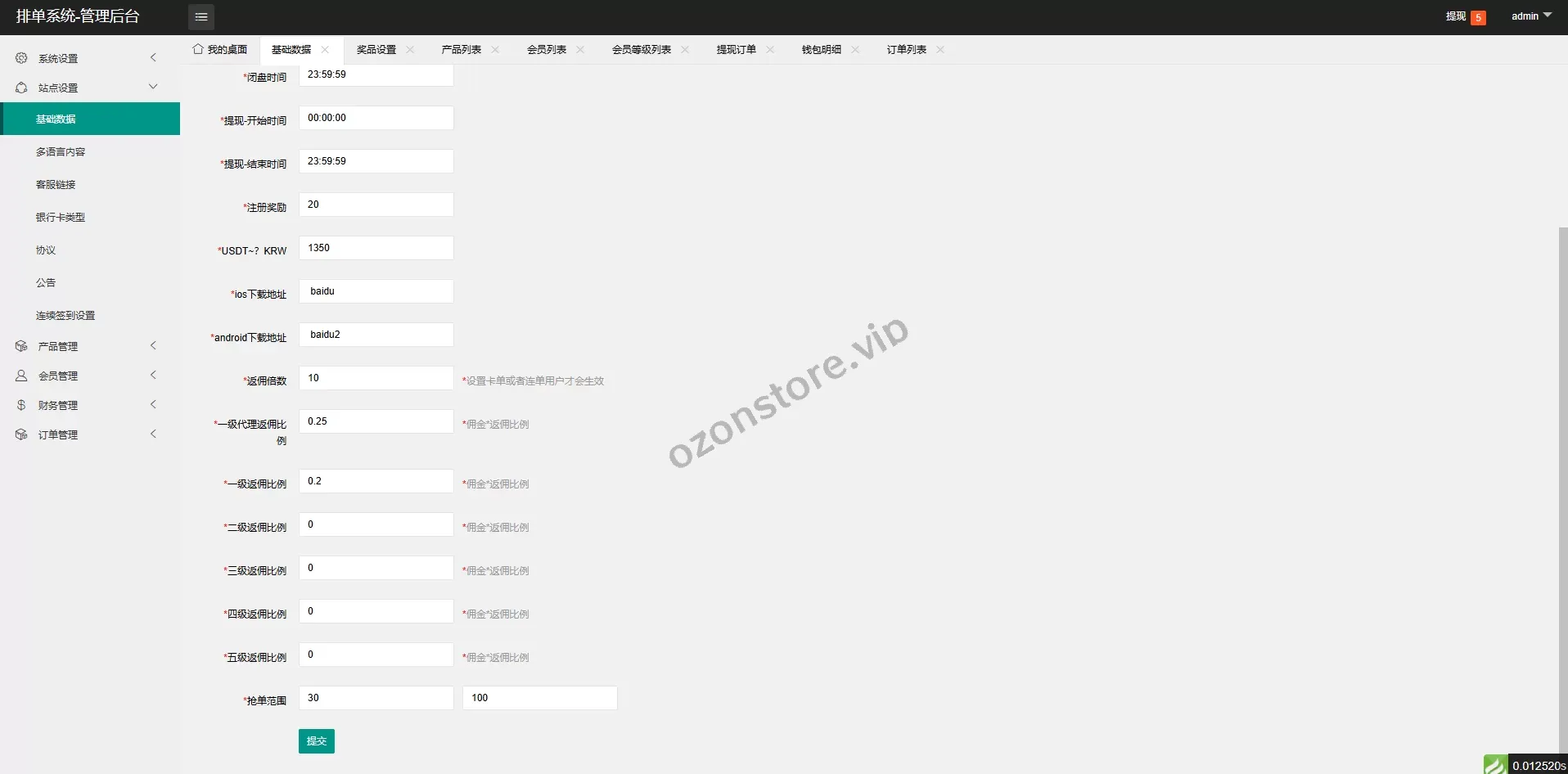The width and height of the screenshot is (1568, 774).
Task: Expand the 会员管理 chevron arrow
Action: pyautogui.click(x=153, y=375)
